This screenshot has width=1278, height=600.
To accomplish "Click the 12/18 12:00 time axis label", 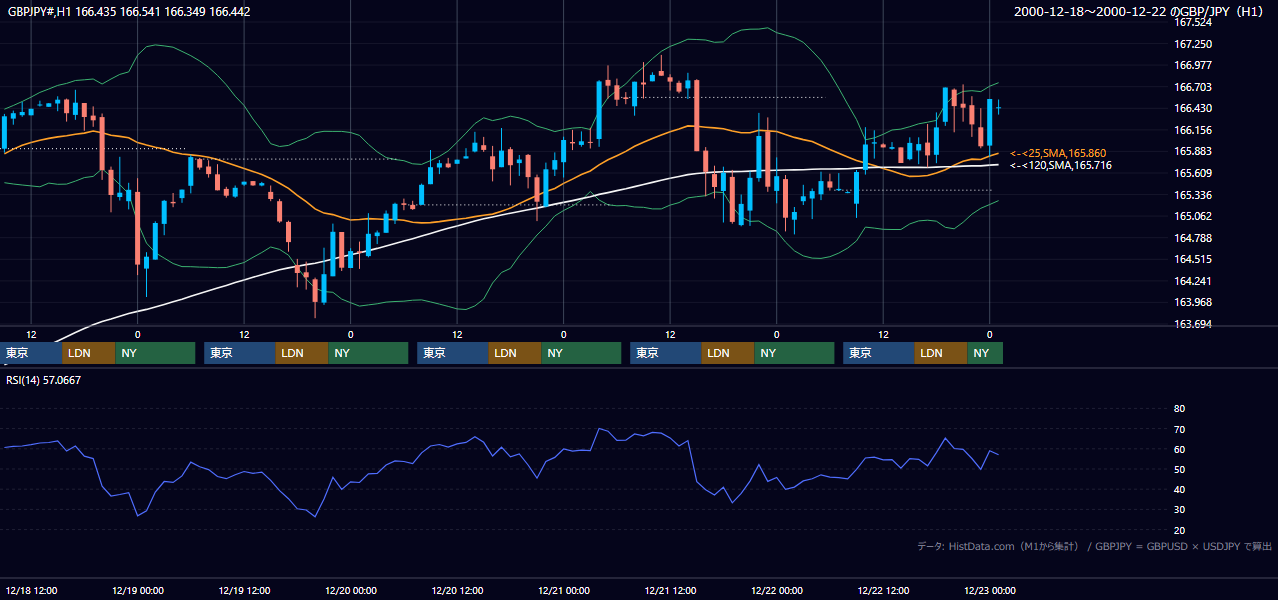I will pyautogui.click(x=31, y=591).
